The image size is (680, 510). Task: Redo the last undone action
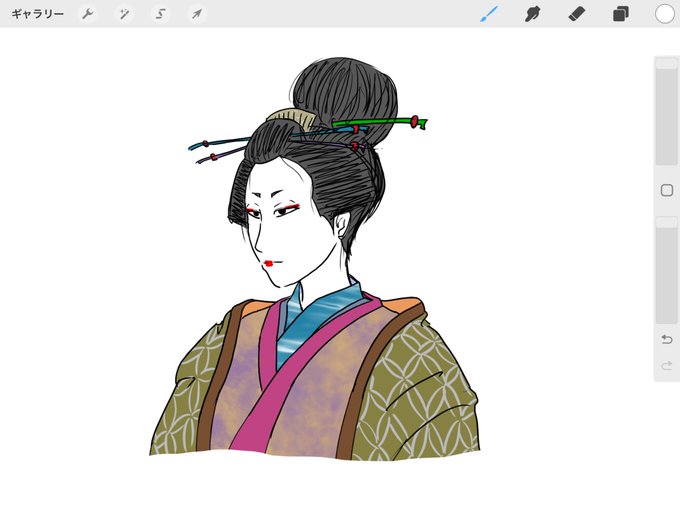coord(667,366)
